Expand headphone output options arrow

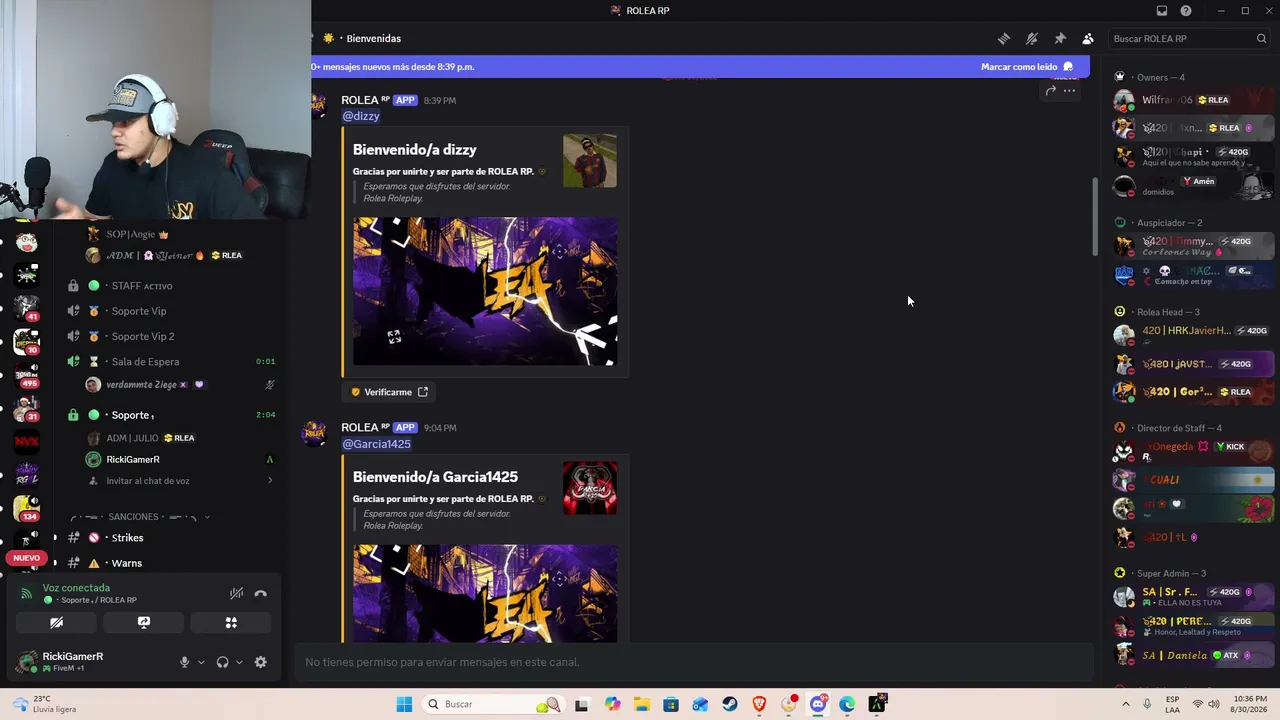(x=239, y=662)
